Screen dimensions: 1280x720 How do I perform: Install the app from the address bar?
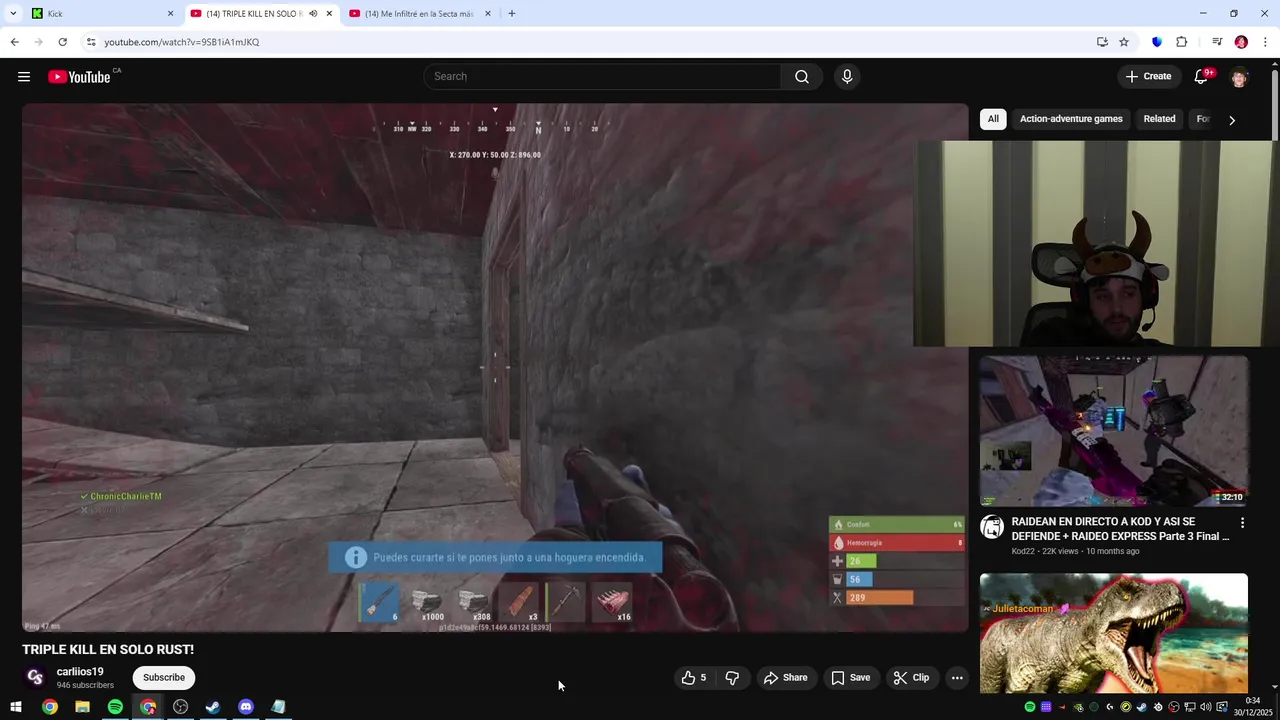click(1102, 42)
